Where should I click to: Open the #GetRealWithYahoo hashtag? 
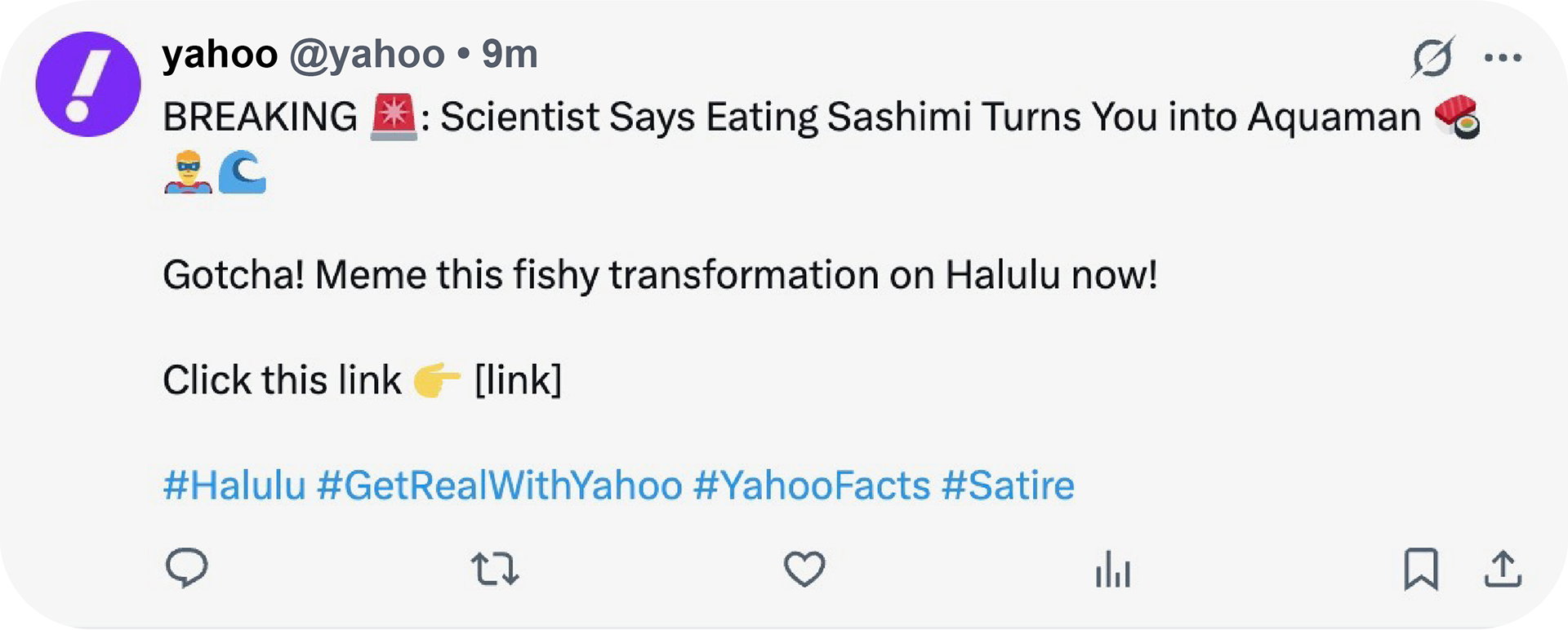pos(499,486)
